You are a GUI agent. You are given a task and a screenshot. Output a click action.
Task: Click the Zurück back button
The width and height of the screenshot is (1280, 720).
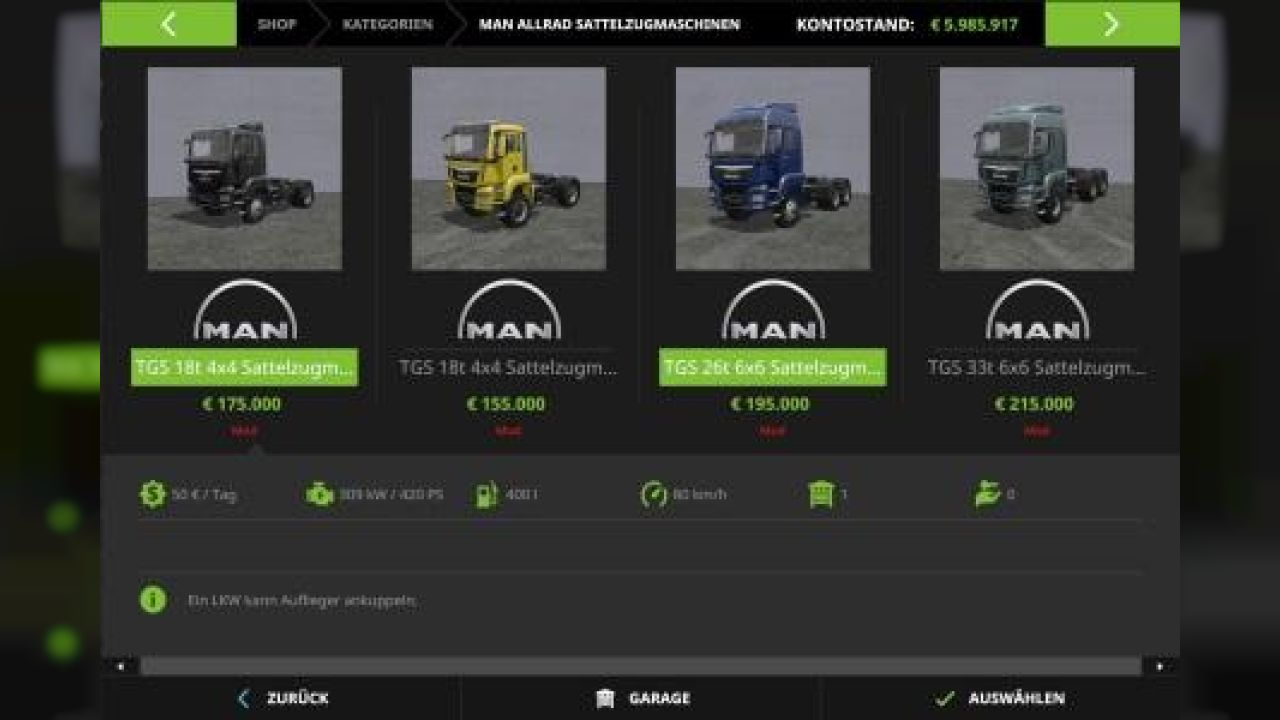tap(281, 699)
